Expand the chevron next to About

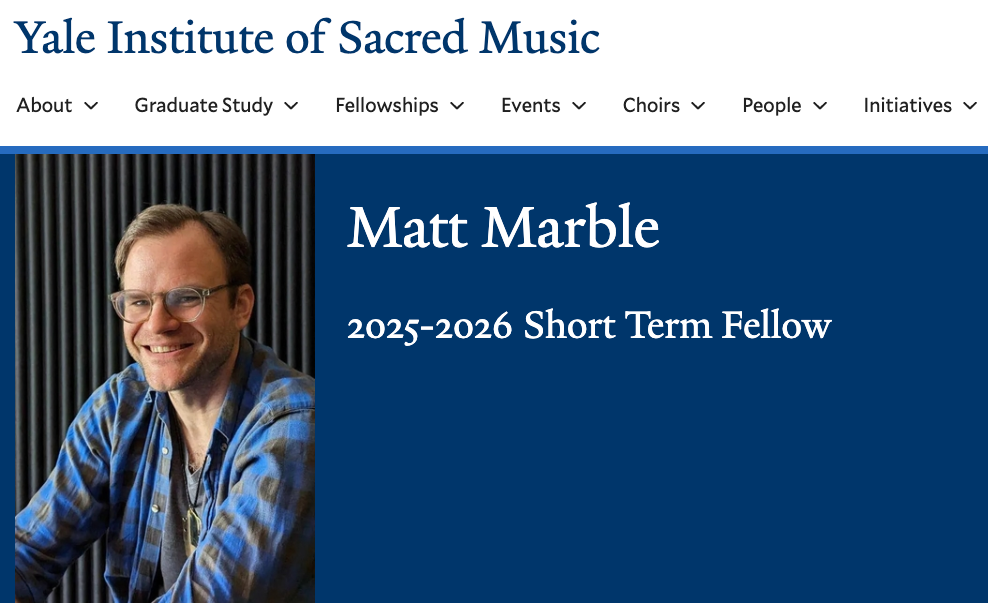[x=91, y=106]
